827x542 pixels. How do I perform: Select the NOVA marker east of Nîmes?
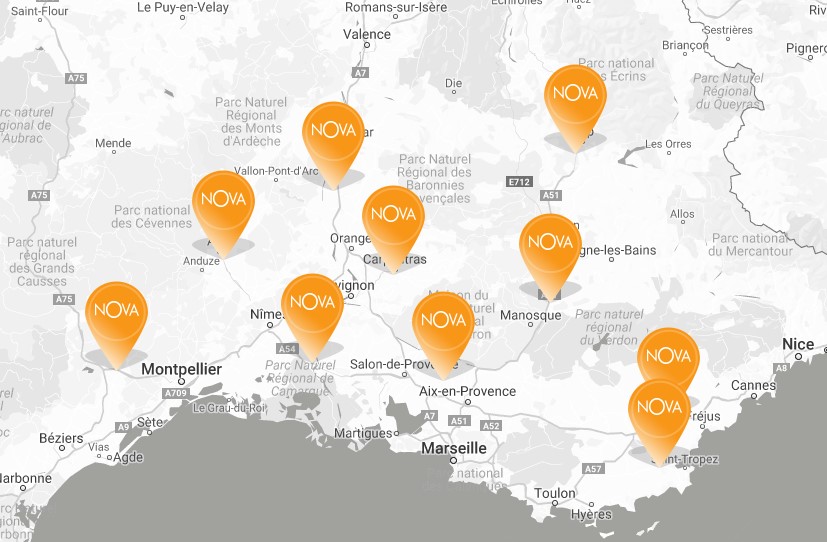point(312,302)
